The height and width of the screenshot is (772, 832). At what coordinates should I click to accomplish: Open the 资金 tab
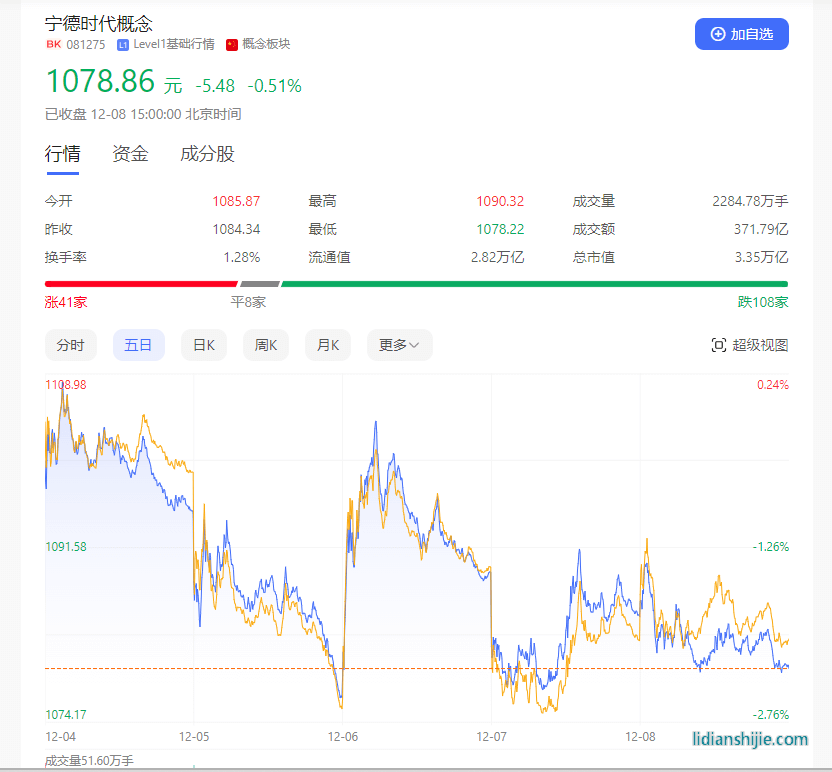[x=130, y=154]
